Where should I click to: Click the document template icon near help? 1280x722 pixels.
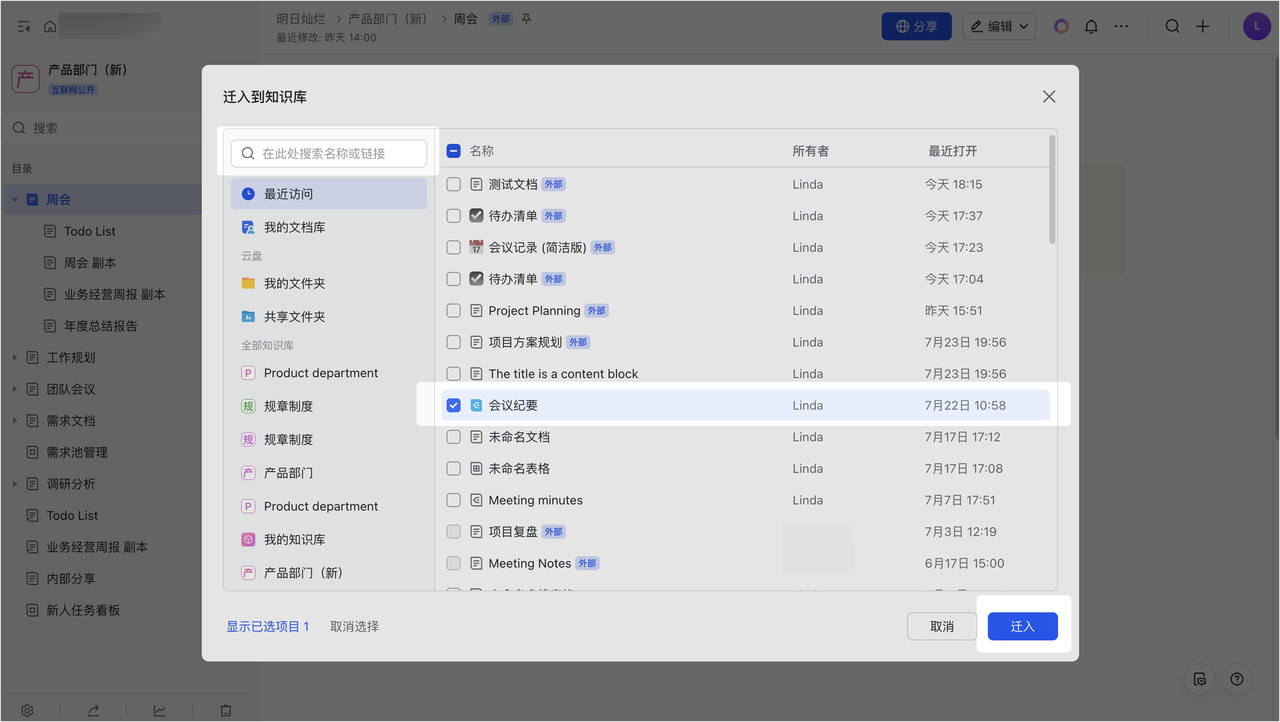1200,679
